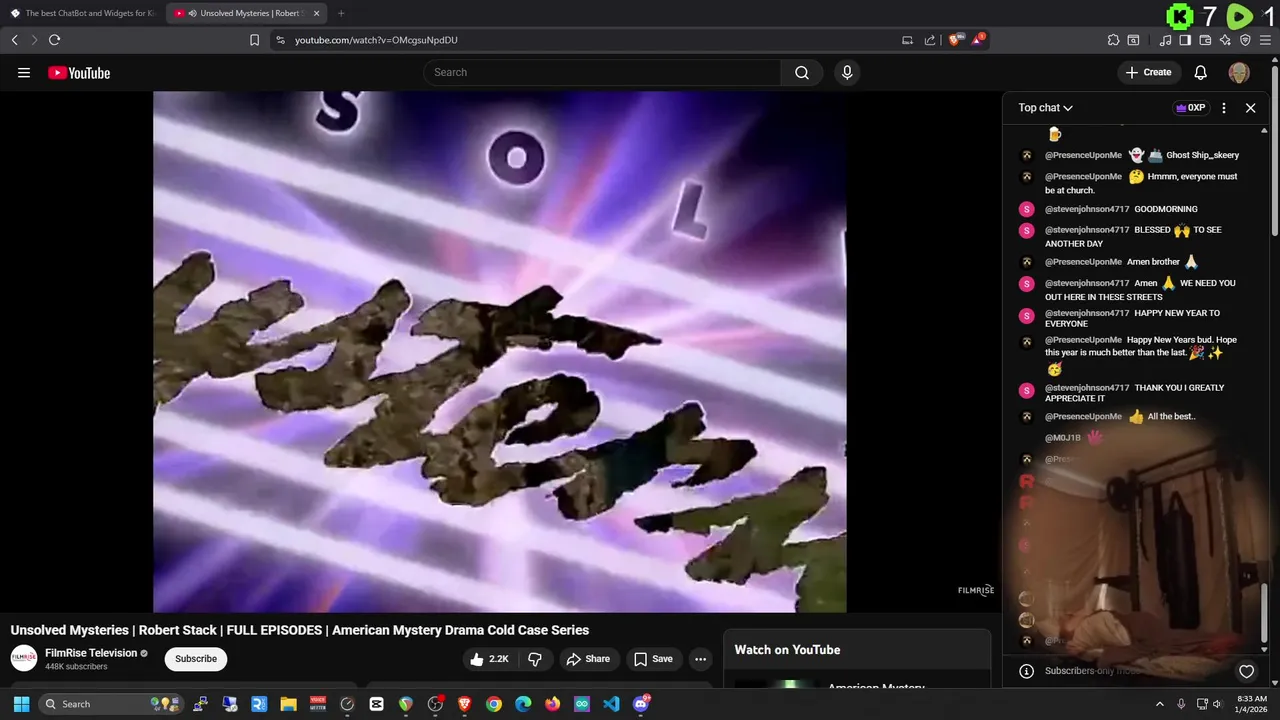1280x720 pixels.
Task: Open Discord from the taskbar
Action: coord(641,704)
